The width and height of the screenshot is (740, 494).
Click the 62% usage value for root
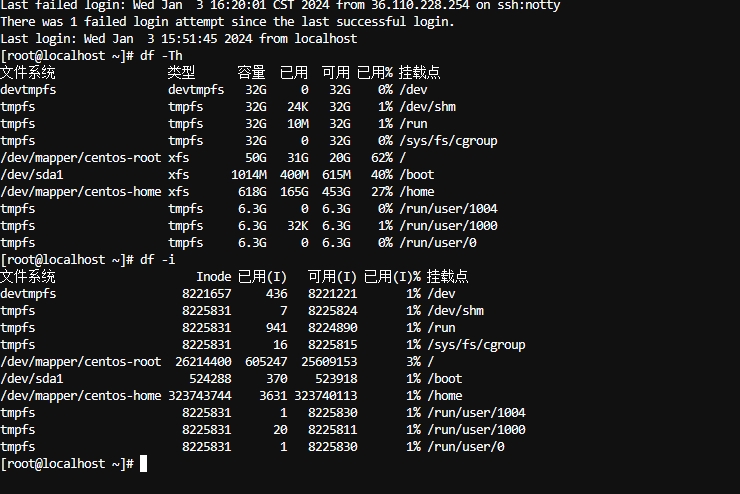(x=381, y=158)
